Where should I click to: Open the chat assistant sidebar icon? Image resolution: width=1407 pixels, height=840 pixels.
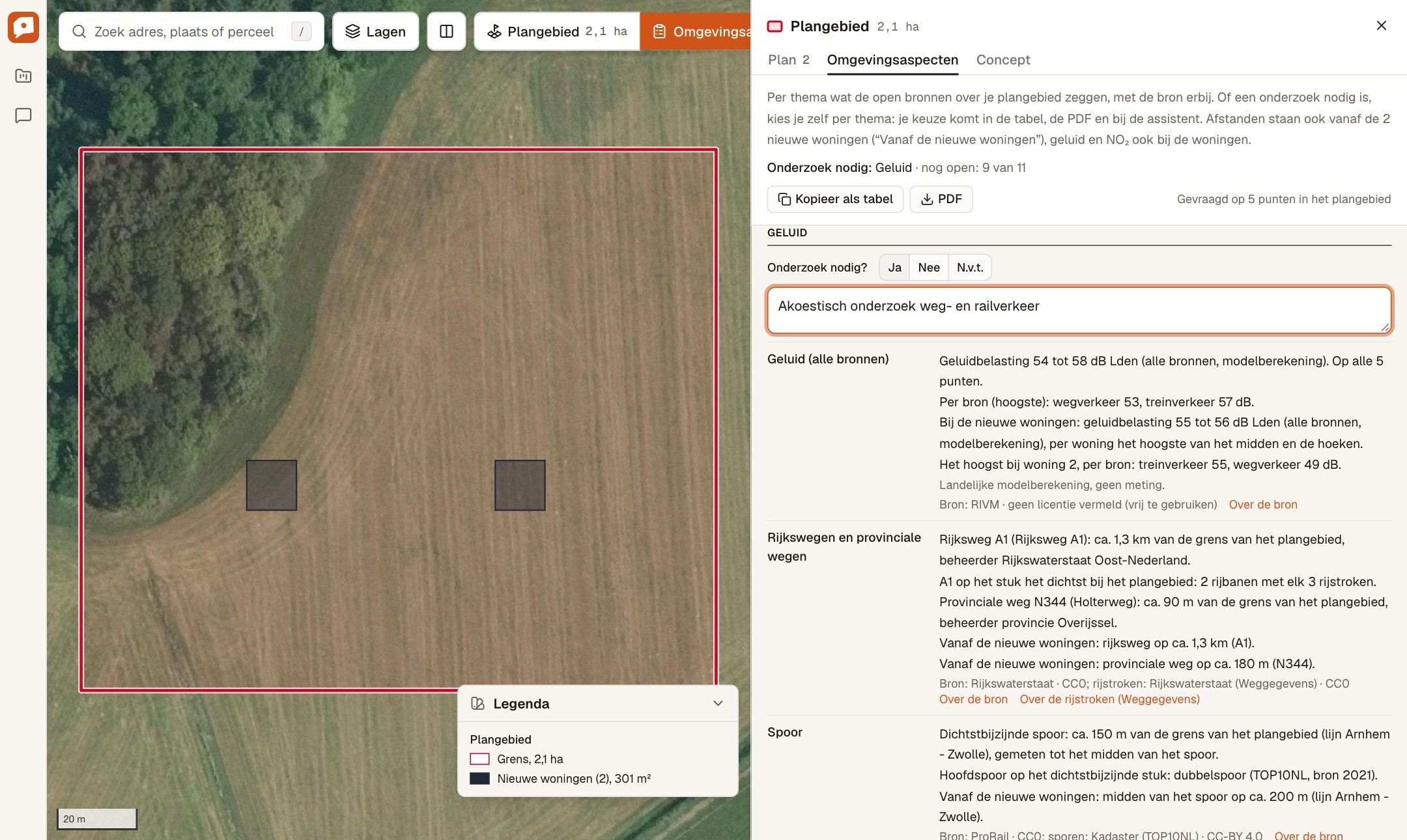click(23, 115)
